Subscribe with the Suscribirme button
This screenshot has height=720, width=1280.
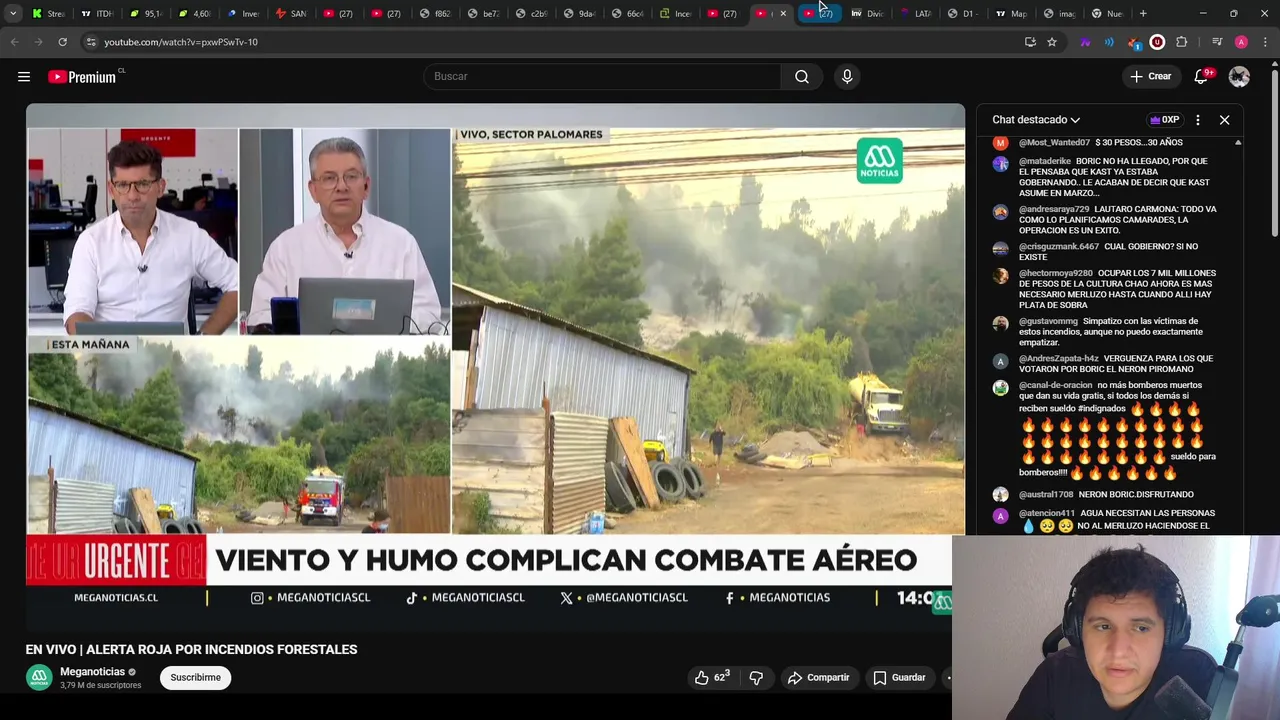pyautogui.click(x=195, y=678)
